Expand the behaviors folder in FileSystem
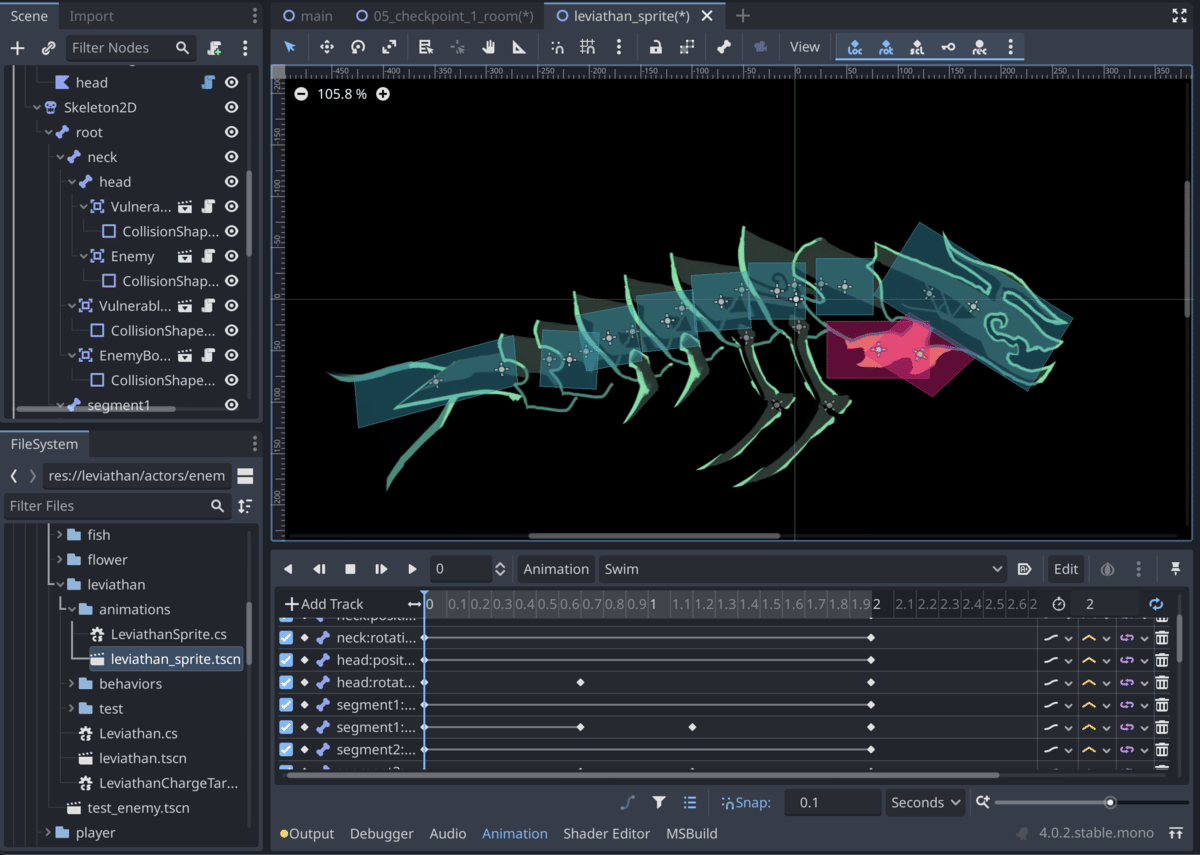Screen dimensions: 1200x855 coord(72,684)
